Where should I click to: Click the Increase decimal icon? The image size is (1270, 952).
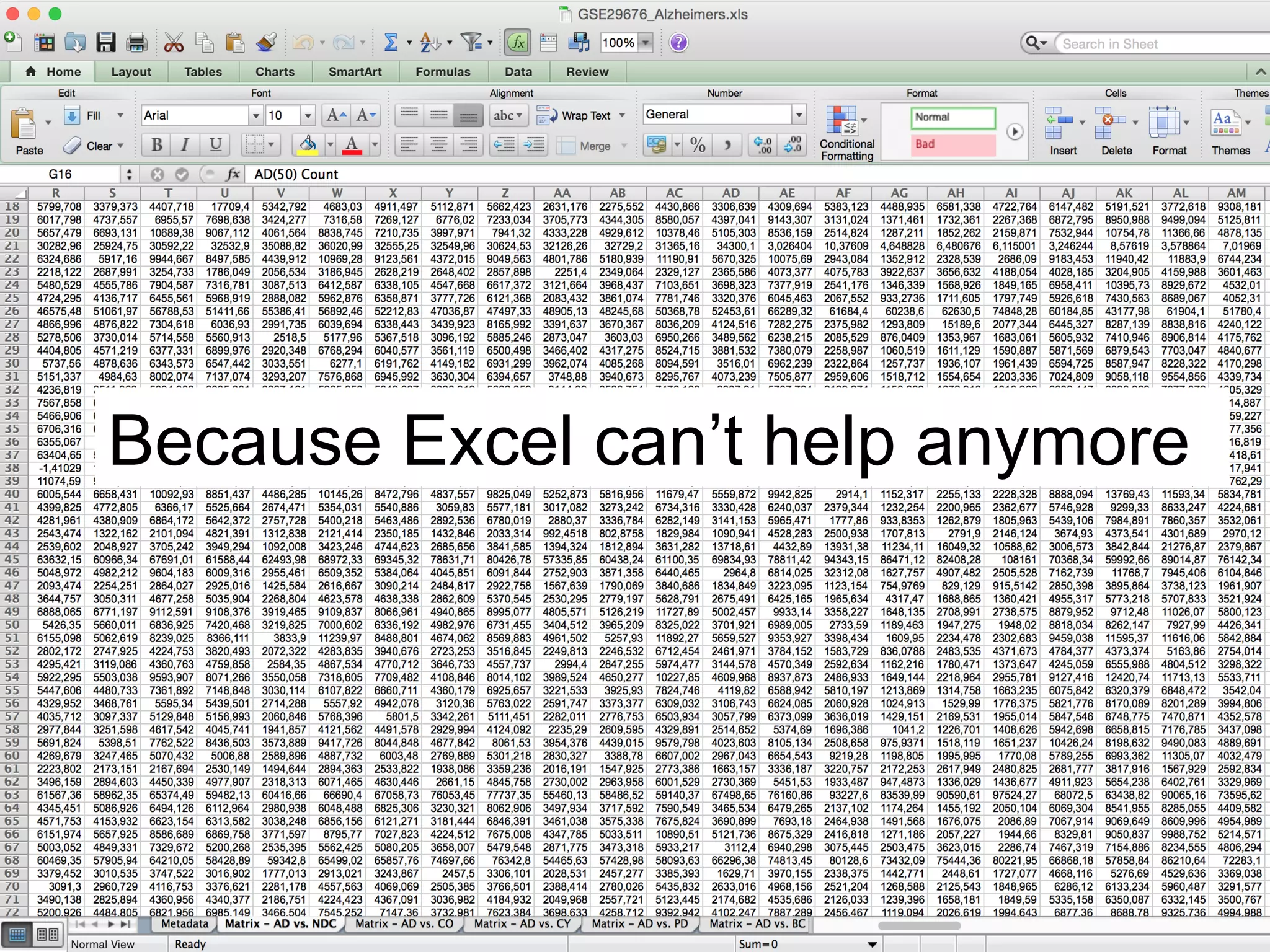click(x=762, y=145)
